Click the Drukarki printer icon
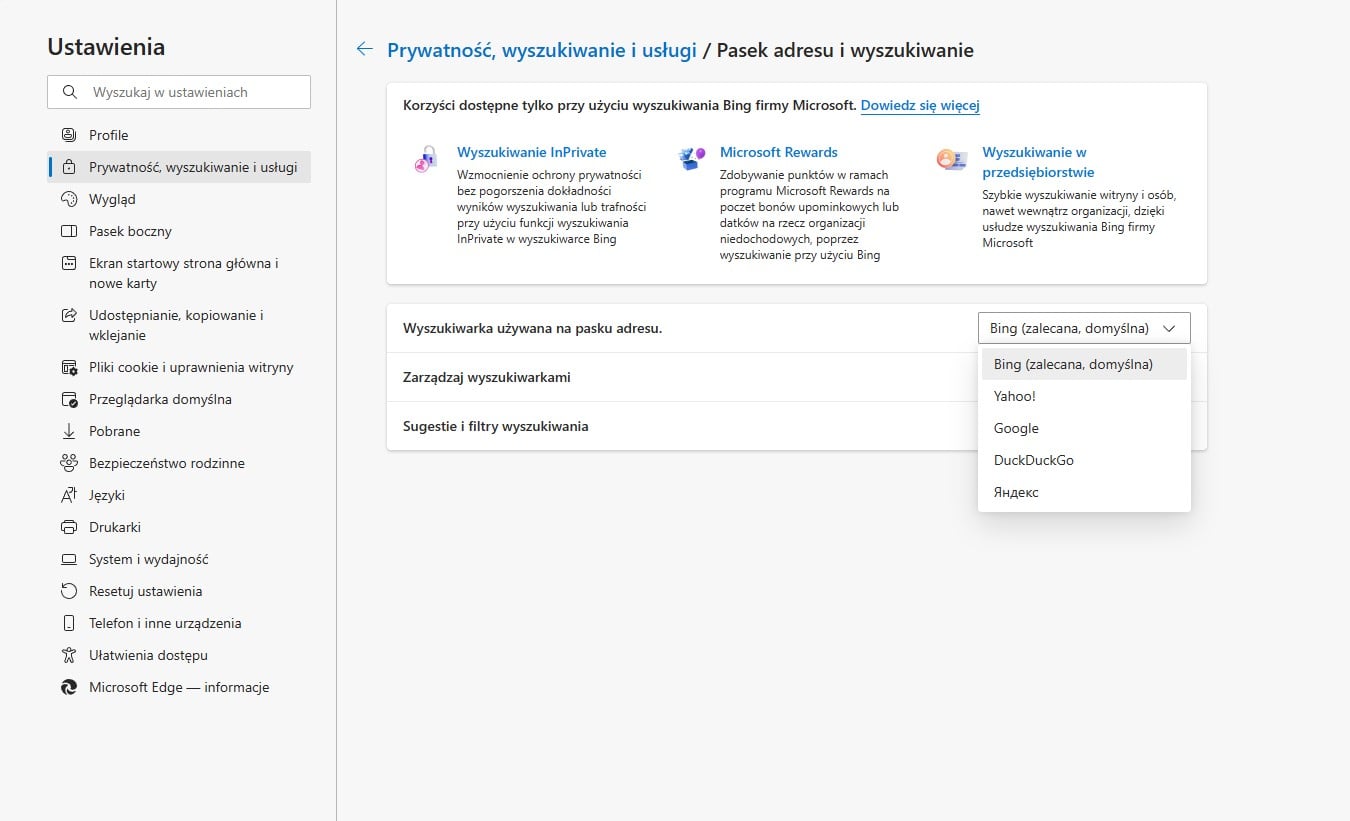This screenshot has width=1350, height=821. (69, 527)
